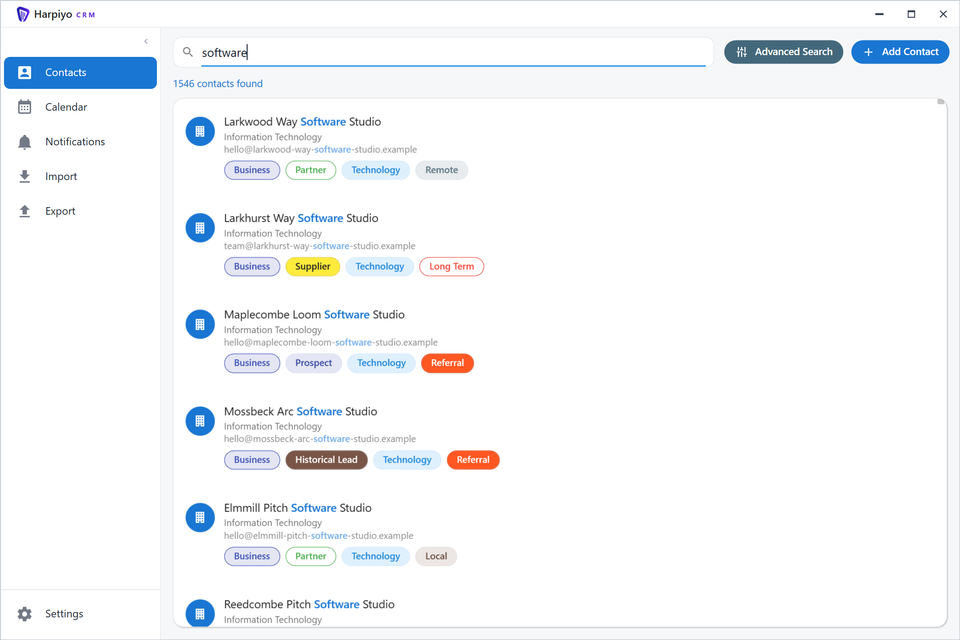Click the Business tag on Larkhurst Way
Image resolution: width=960 pixels, height=640 pixels.
pos(252,266)
